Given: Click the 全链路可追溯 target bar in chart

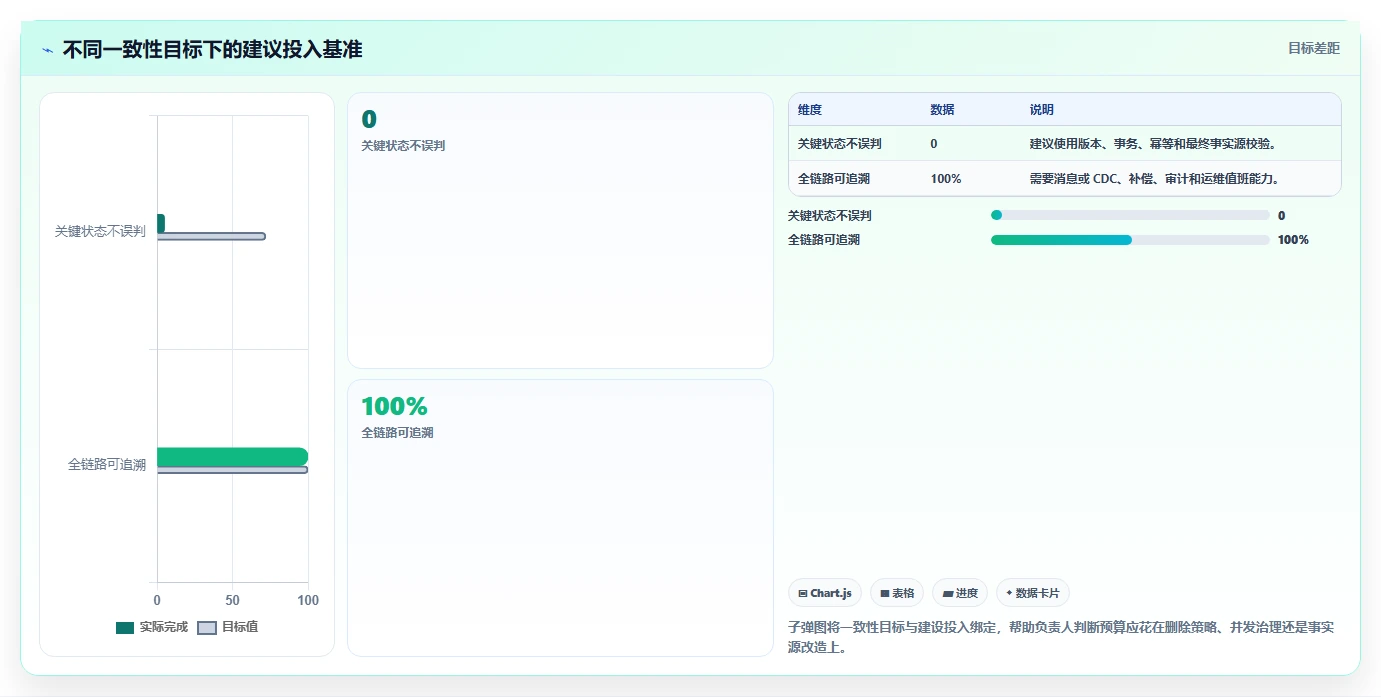Looking at the screenshot, I should coord(232,470).
